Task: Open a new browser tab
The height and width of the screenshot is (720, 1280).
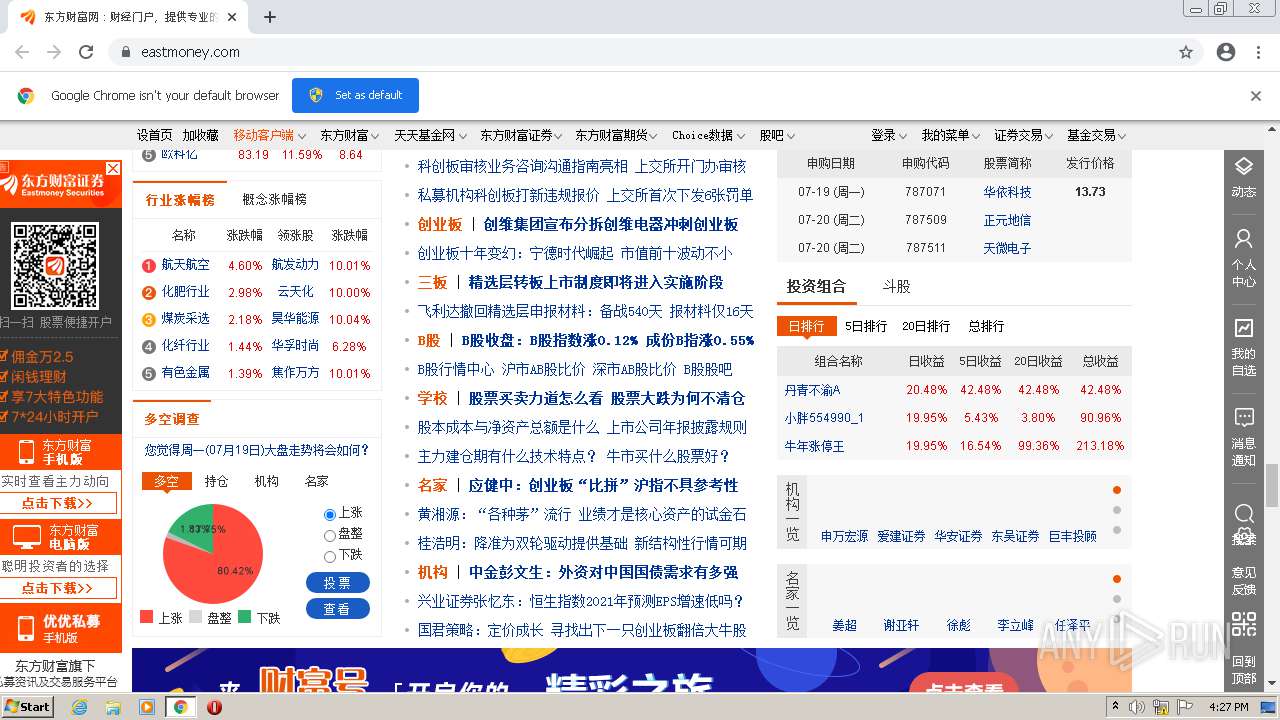Action: coord(270,17)
